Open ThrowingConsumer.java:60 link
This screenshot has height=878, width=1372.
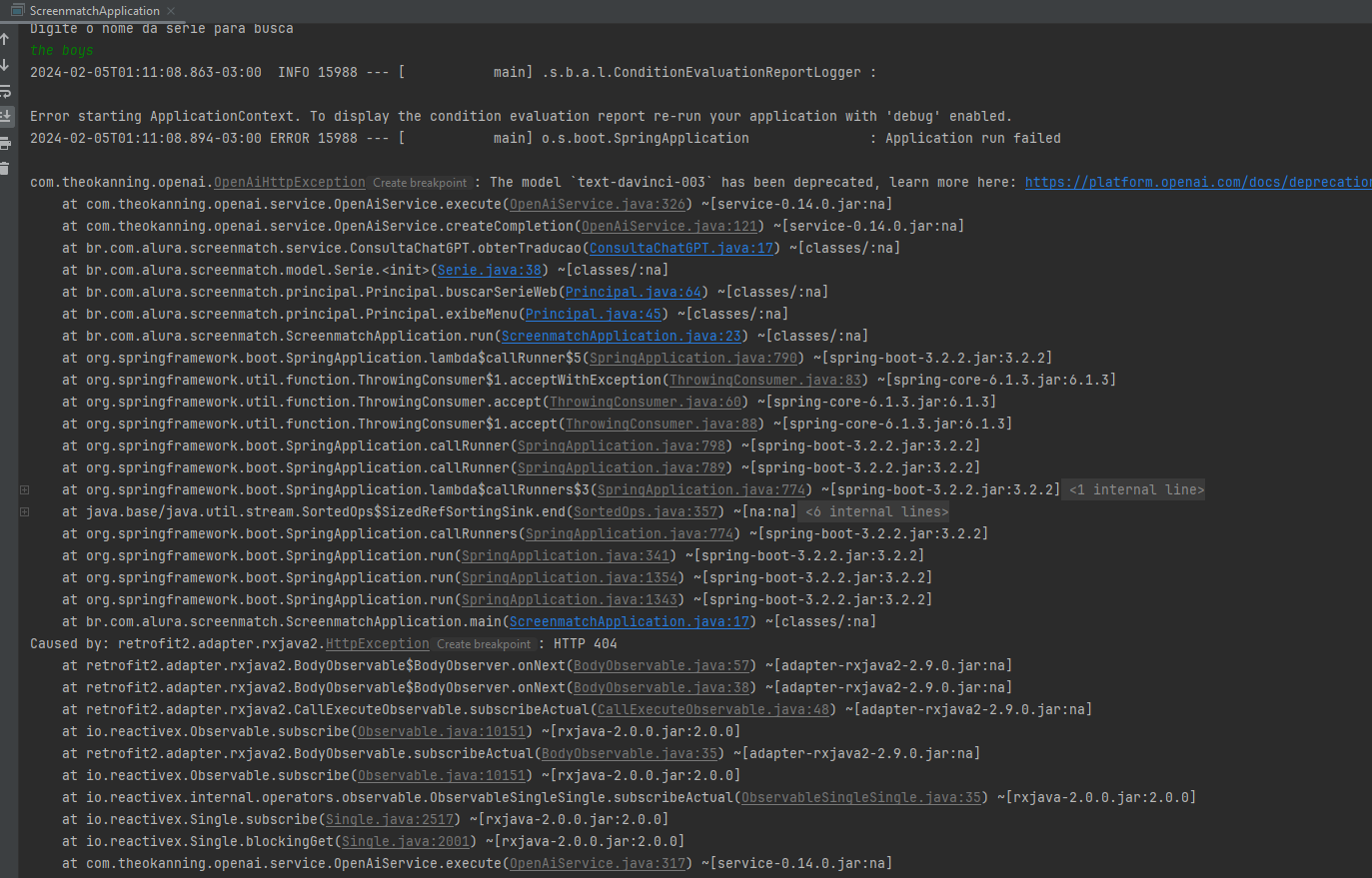pyautogui.click(x=646, y=402)
